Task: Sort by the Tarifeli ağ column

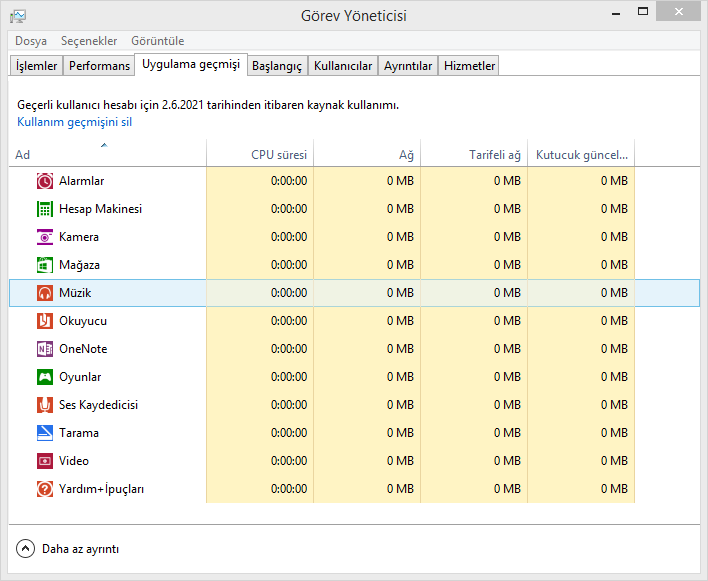Action: coord(474,154)
